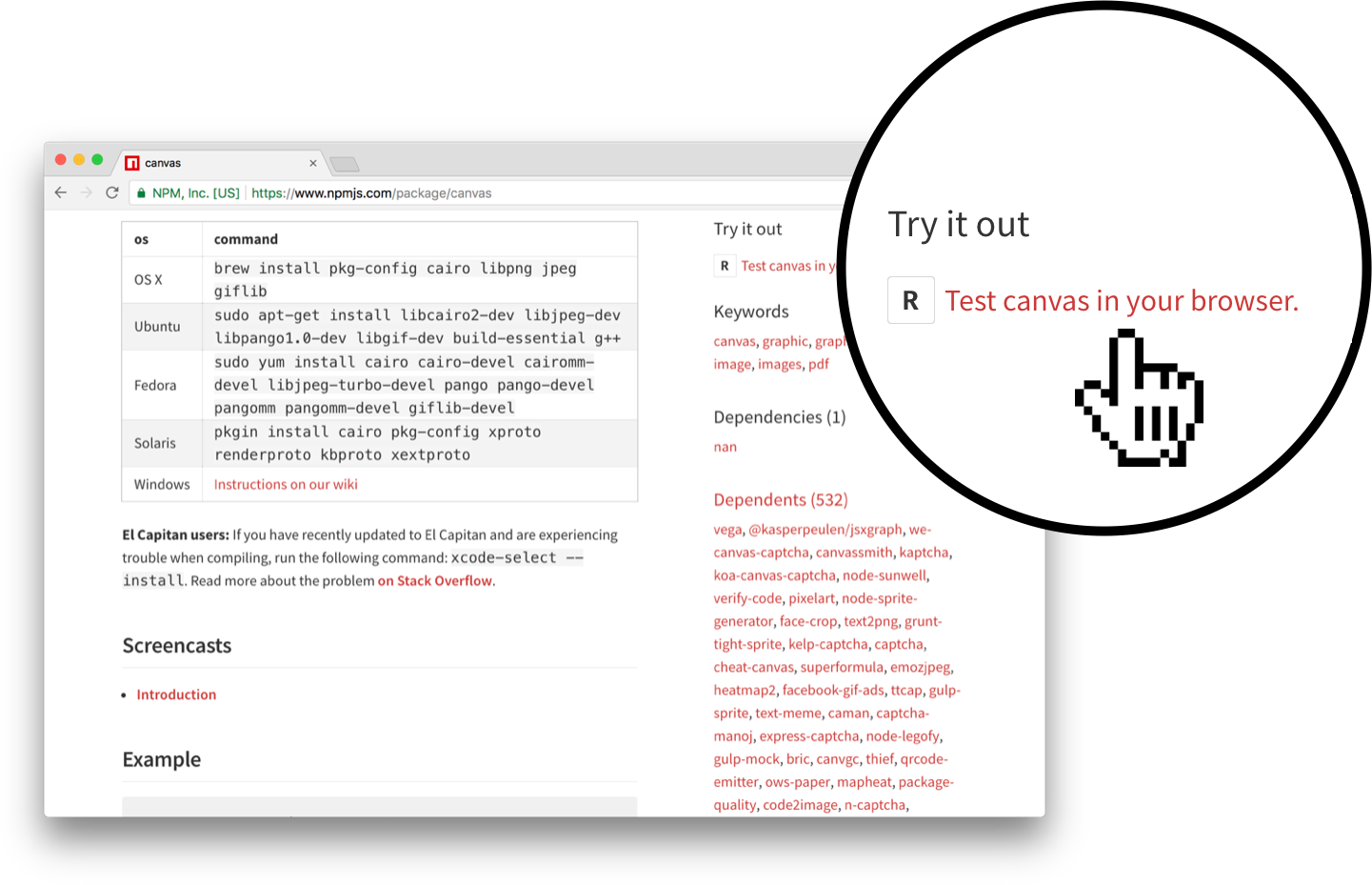Click the 'pdf' keyword link
Viewport: 1372px width, 885px height.
click(819, 364)
